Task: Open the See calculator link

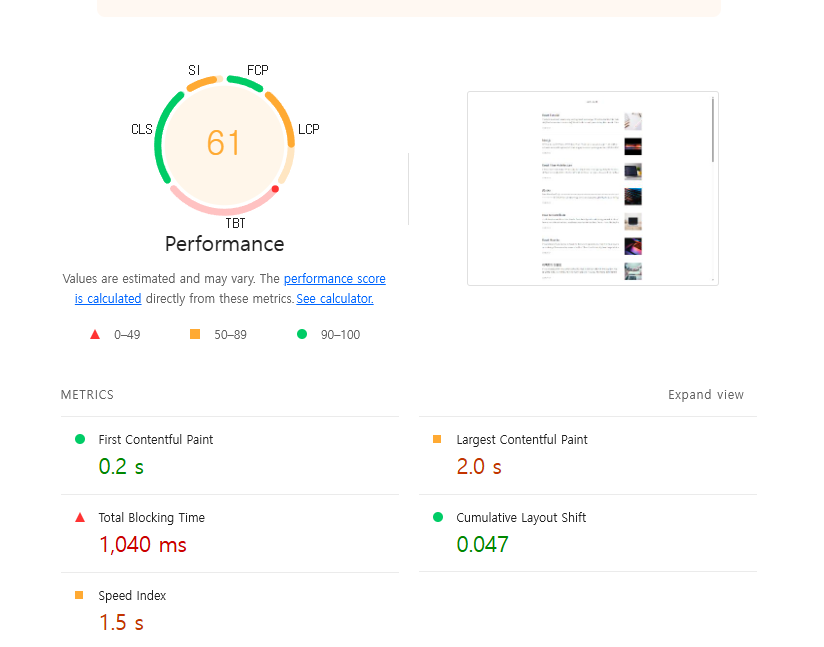Action: (335, 299)
